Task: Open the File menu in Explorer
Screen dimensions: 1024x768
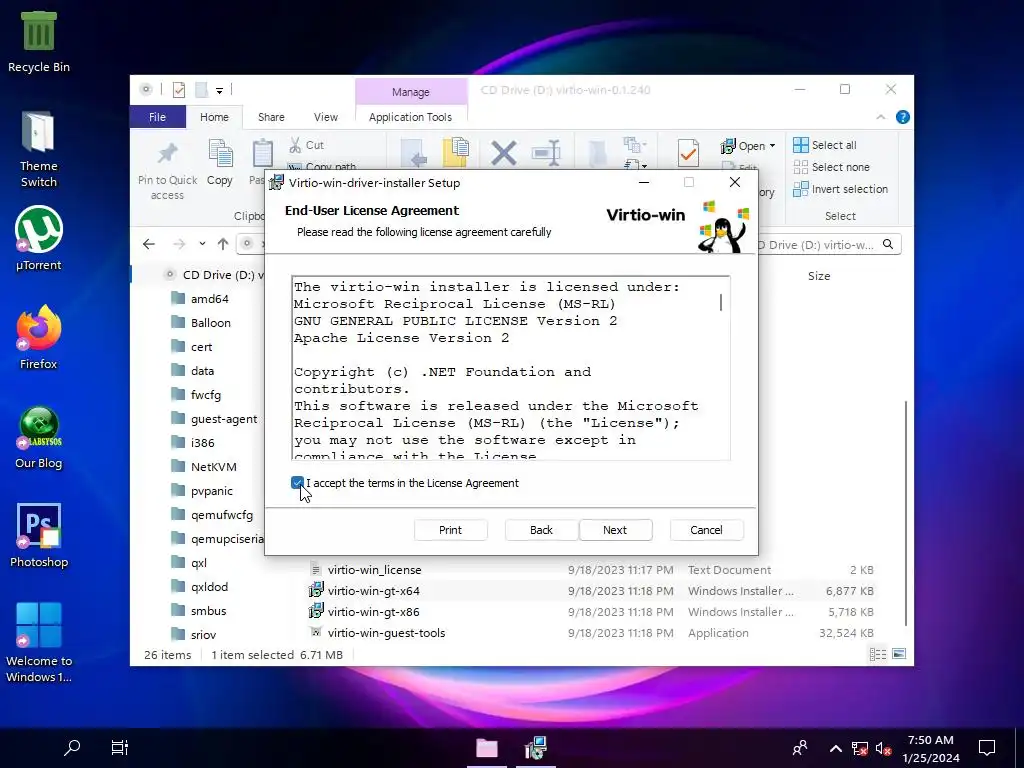Action: coord(157,117)
